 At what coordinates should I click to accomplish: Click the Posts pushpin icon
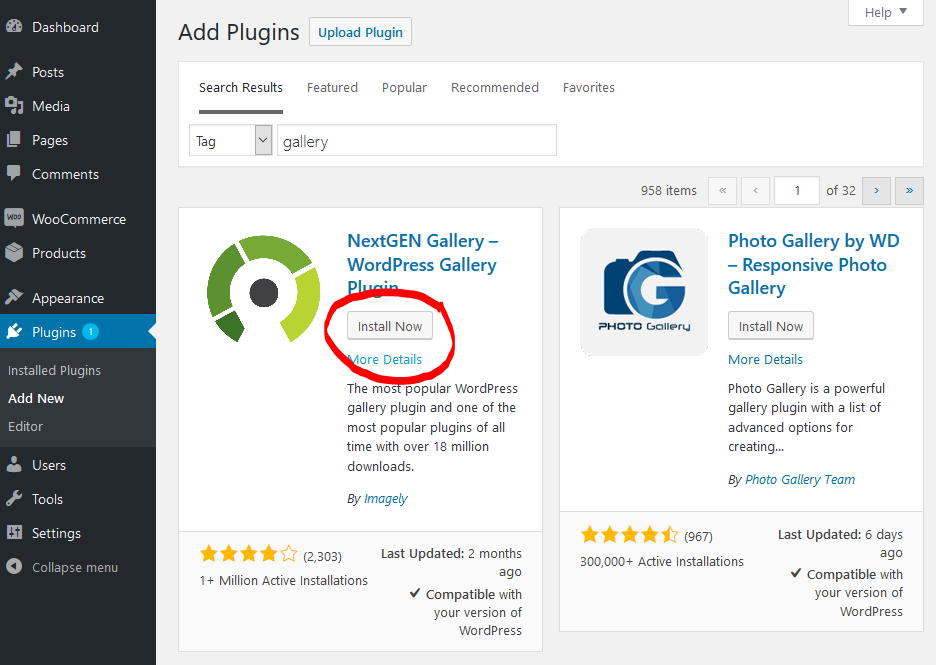tap(14, 72)
